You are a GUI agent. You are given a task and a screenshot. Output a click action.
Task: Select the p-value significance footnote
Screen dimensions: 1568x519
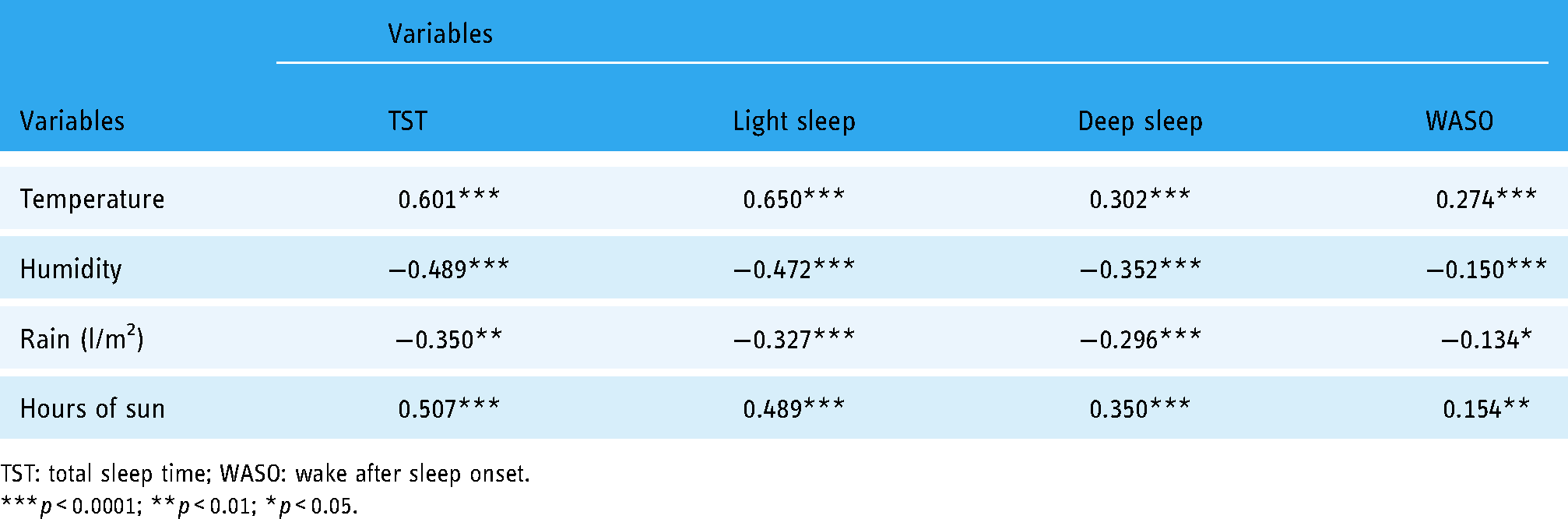179,506
